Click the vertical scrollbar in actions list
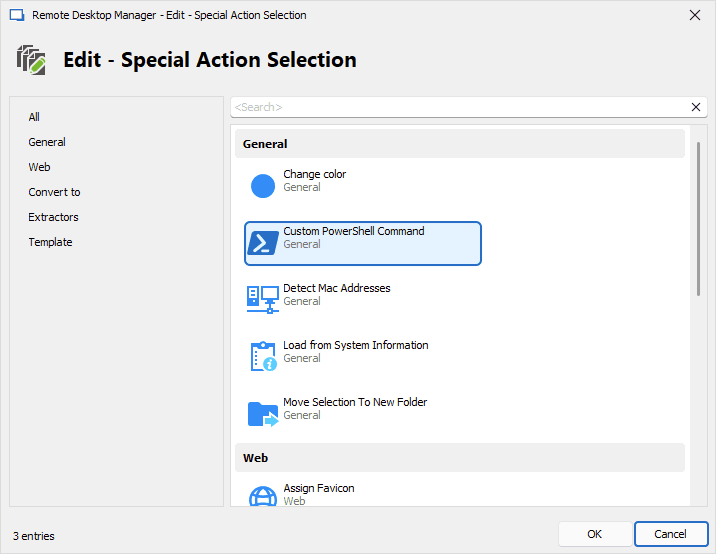Viewport: 716px width, 554px height. pos(698,220)
